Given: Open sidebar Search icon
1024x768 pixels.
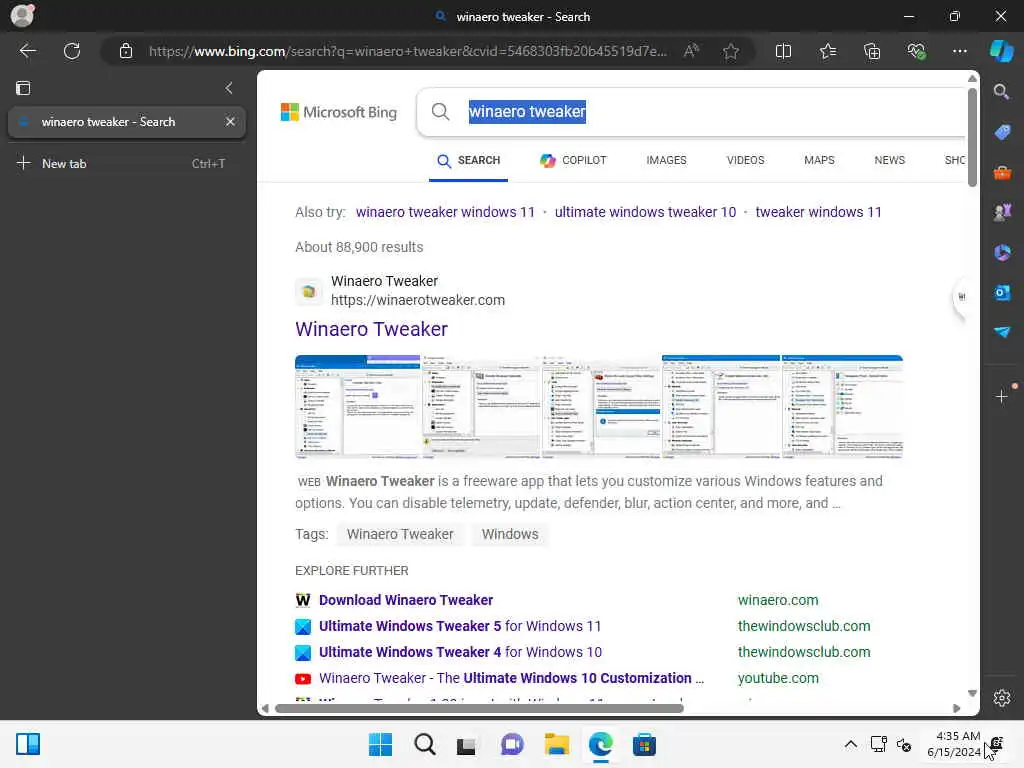Looking at the screenshot, I should (x=1001, y=91).
